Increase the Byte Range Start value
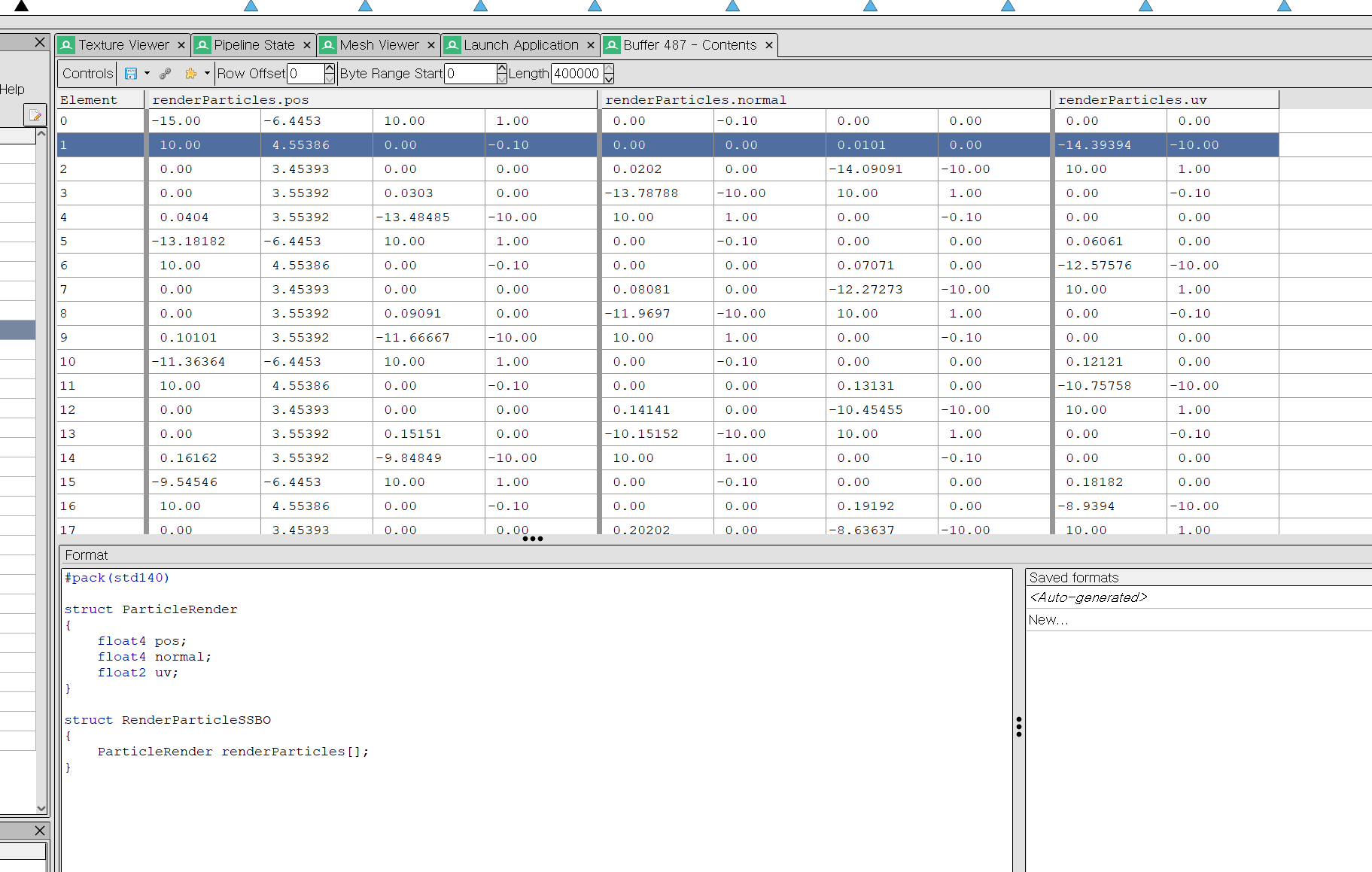The height and width of the screenshot is (872, 1372). (x=502, y=68)
